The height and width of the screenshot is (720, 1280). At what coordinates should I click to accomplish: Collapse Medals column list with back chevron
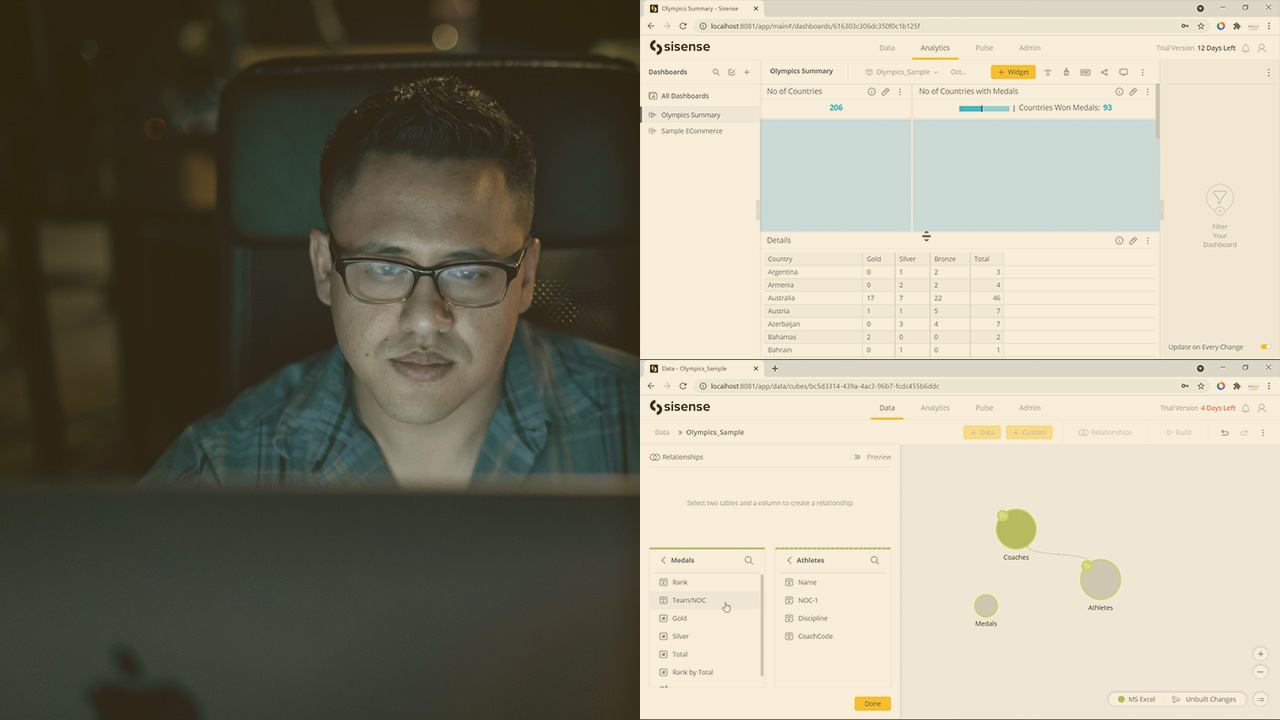[663, 561]
